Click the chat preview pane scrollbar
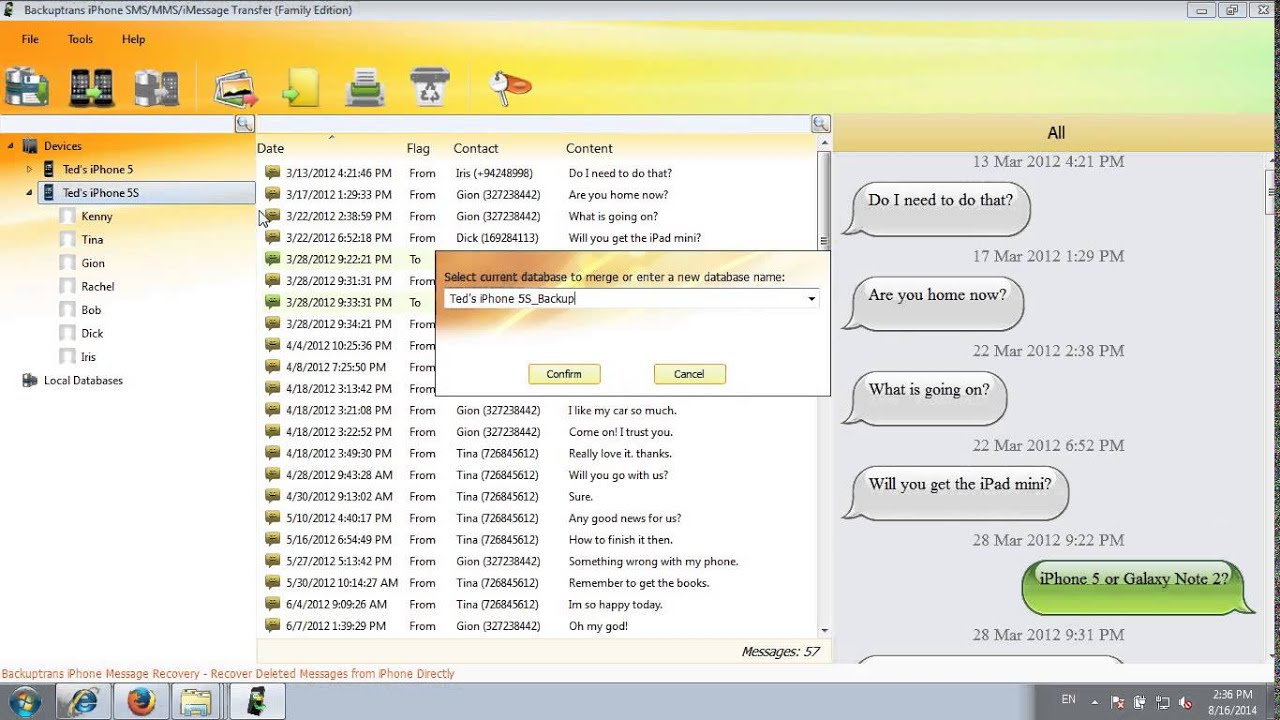This screenshot has height=720, width=1280. pos(1273,193)
